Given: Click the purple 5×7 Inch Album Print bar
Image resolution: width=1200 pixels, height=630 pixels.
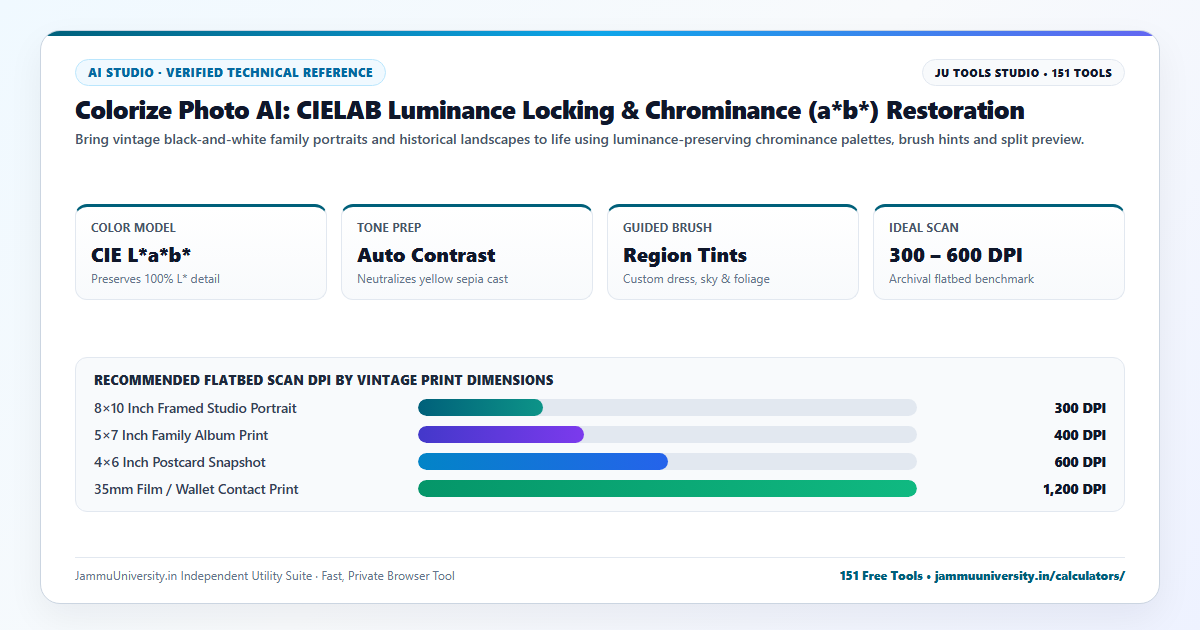Looking at the screenshot, I should [501, 435].
